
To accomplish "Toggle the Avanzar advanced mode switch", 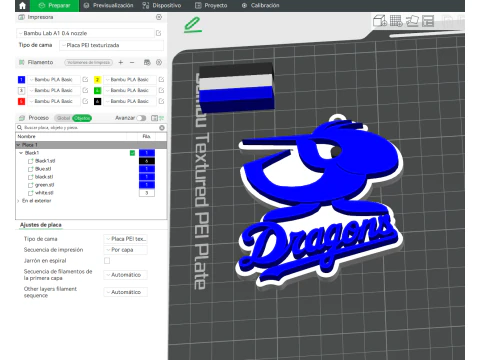I will (x=141, y=118).
